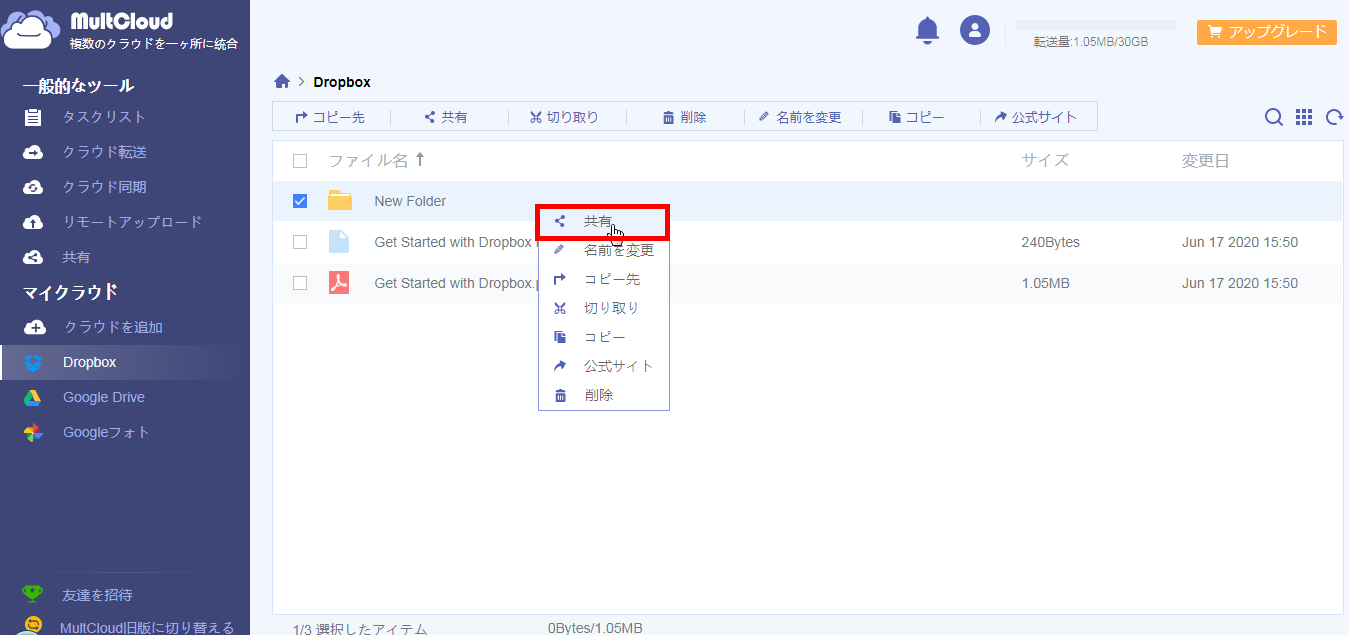The width and height of the screenshot is (1349, 635).
Task: Click the MultCloud logo
Action: [x=120, y=30]
